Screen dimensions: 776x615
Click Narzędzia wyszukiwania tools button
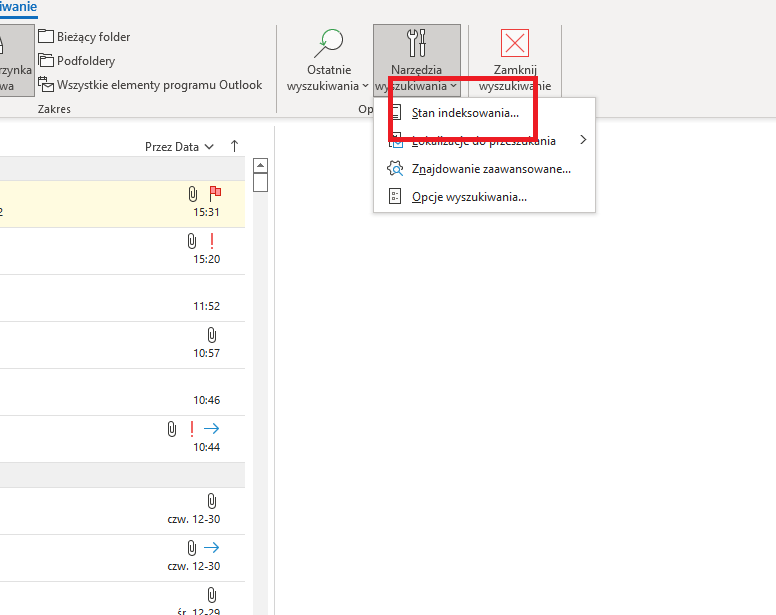pos(417,60)
